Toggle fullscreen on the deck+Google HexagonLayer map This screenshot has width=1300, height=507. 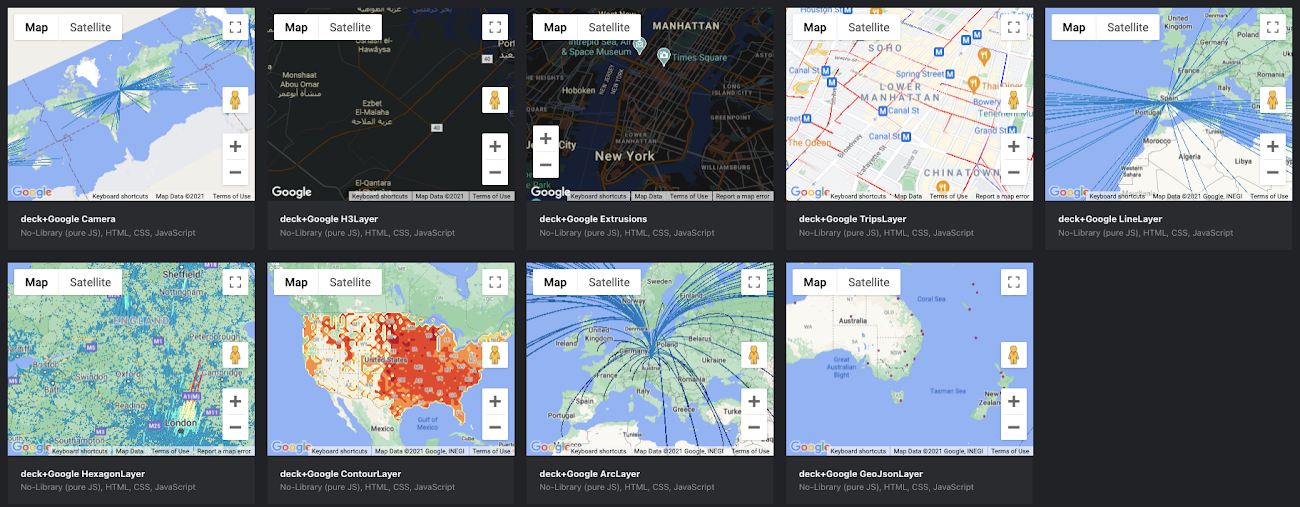(x=235, y=282)
